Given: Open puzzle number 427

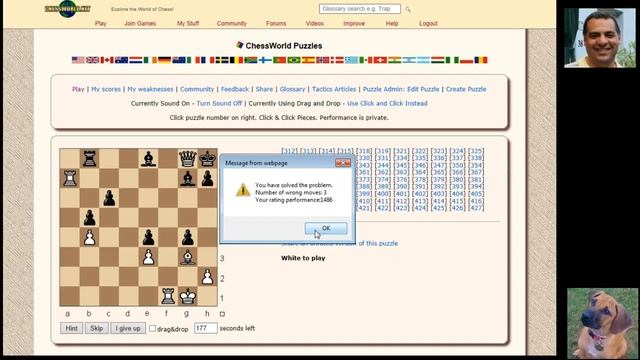Looking at the screenshot, I should pos(476,208).
